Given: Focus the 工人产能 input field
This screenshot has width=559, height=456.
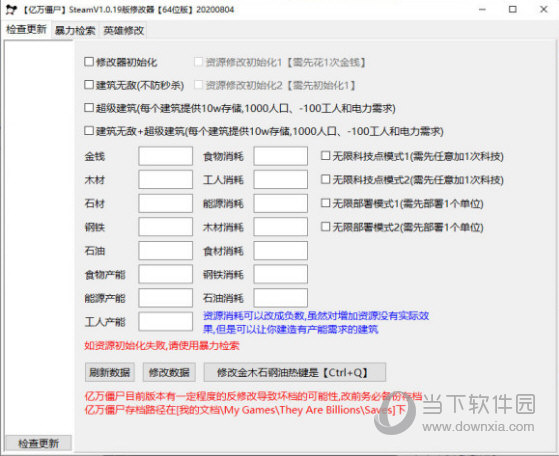Looking at the screenshot, I should [166, 322].
